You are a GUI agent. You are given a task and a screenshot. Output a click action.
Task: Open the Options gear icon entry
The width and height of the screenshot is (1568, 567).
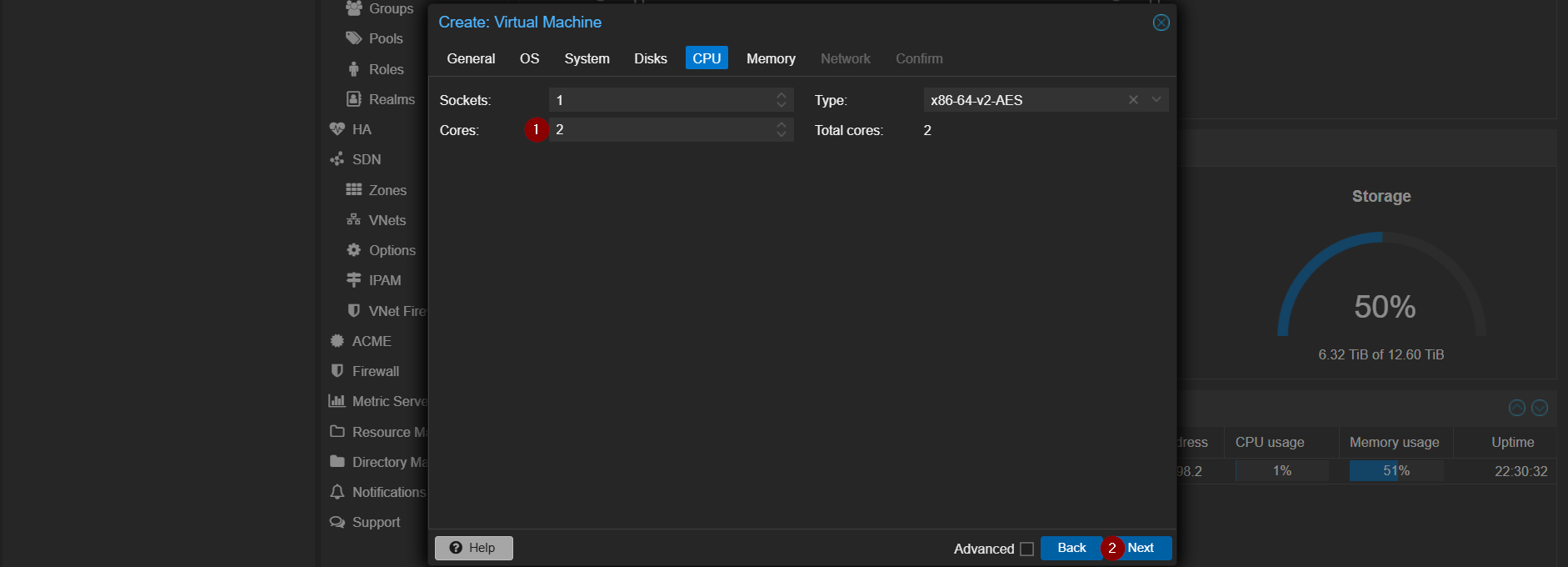353,250
